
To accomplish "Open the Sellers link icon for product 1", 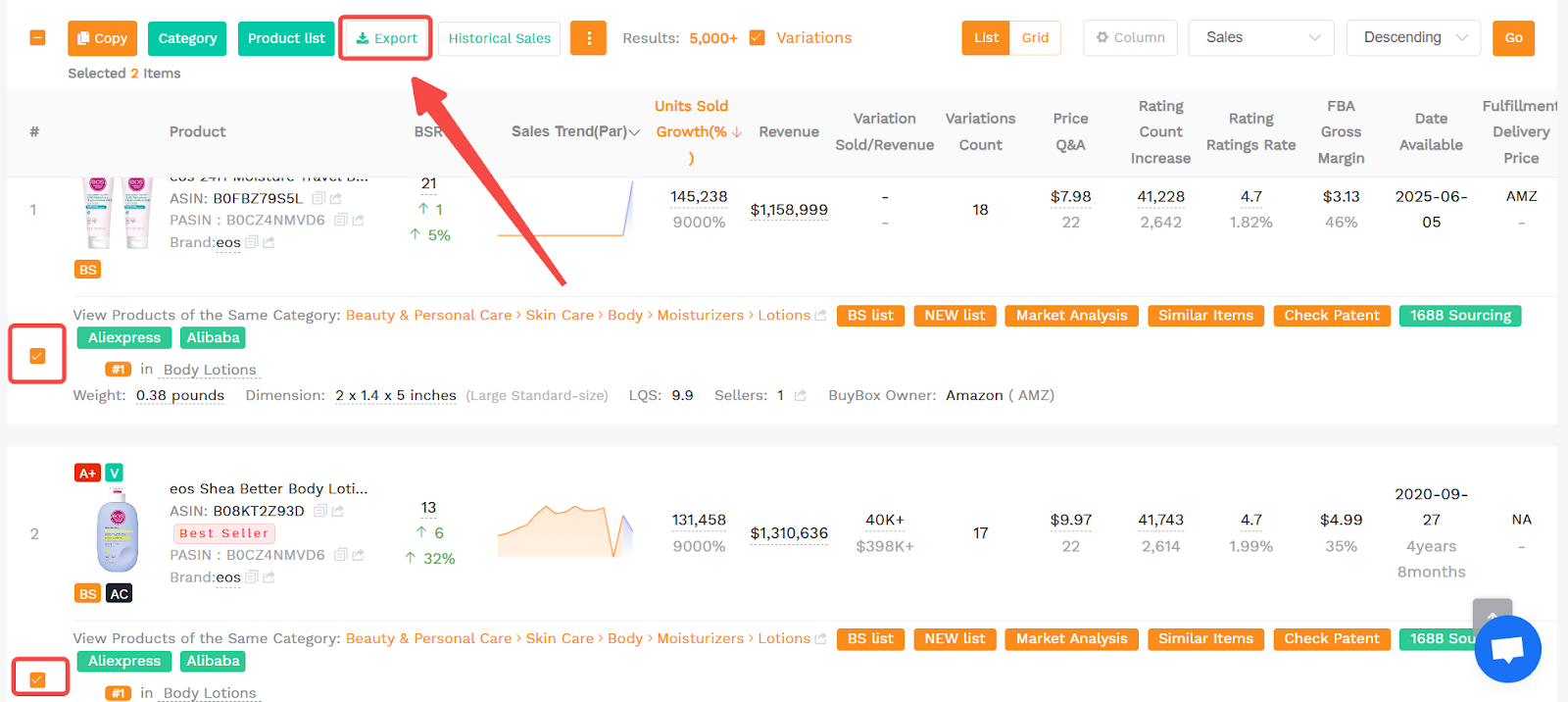I will coord(800,395).
